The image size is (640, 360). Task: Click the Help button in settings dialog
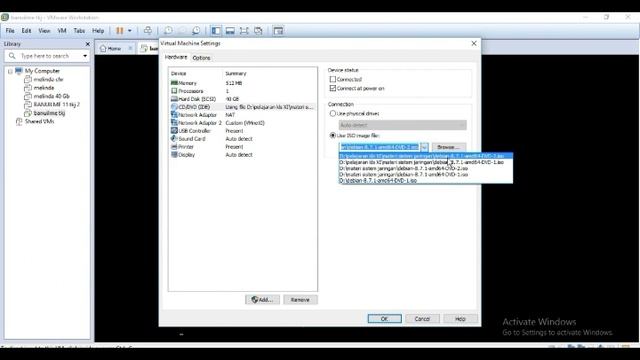(x=460, y=319)
